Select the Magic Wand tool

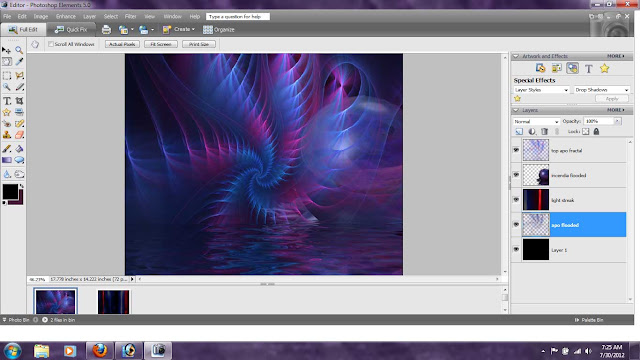[7, 87]
